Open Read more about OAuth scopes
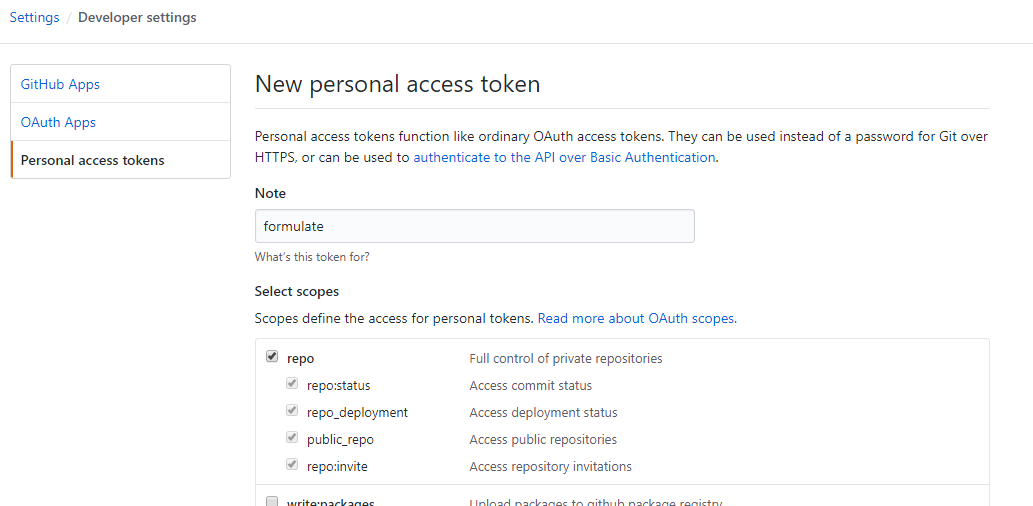Image resolution: width=1033 pixels, height=506 pixels. 637,319
